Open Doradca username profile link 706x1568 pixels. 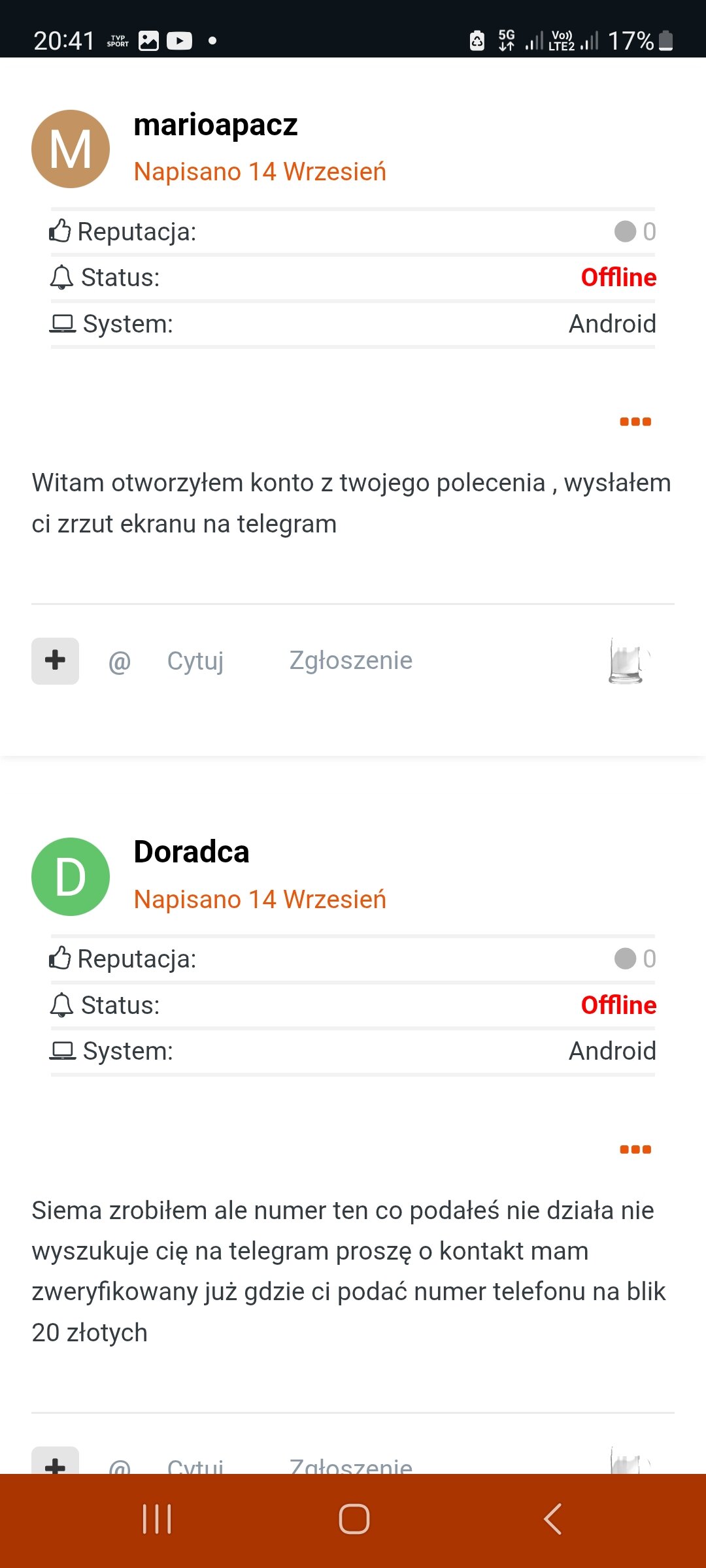(191, 852)
